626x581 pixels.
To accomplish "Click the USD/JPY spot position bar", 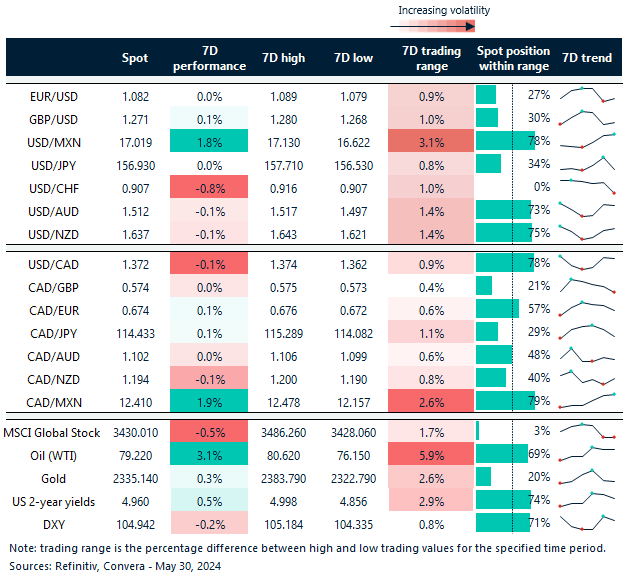I will (489, 163).
